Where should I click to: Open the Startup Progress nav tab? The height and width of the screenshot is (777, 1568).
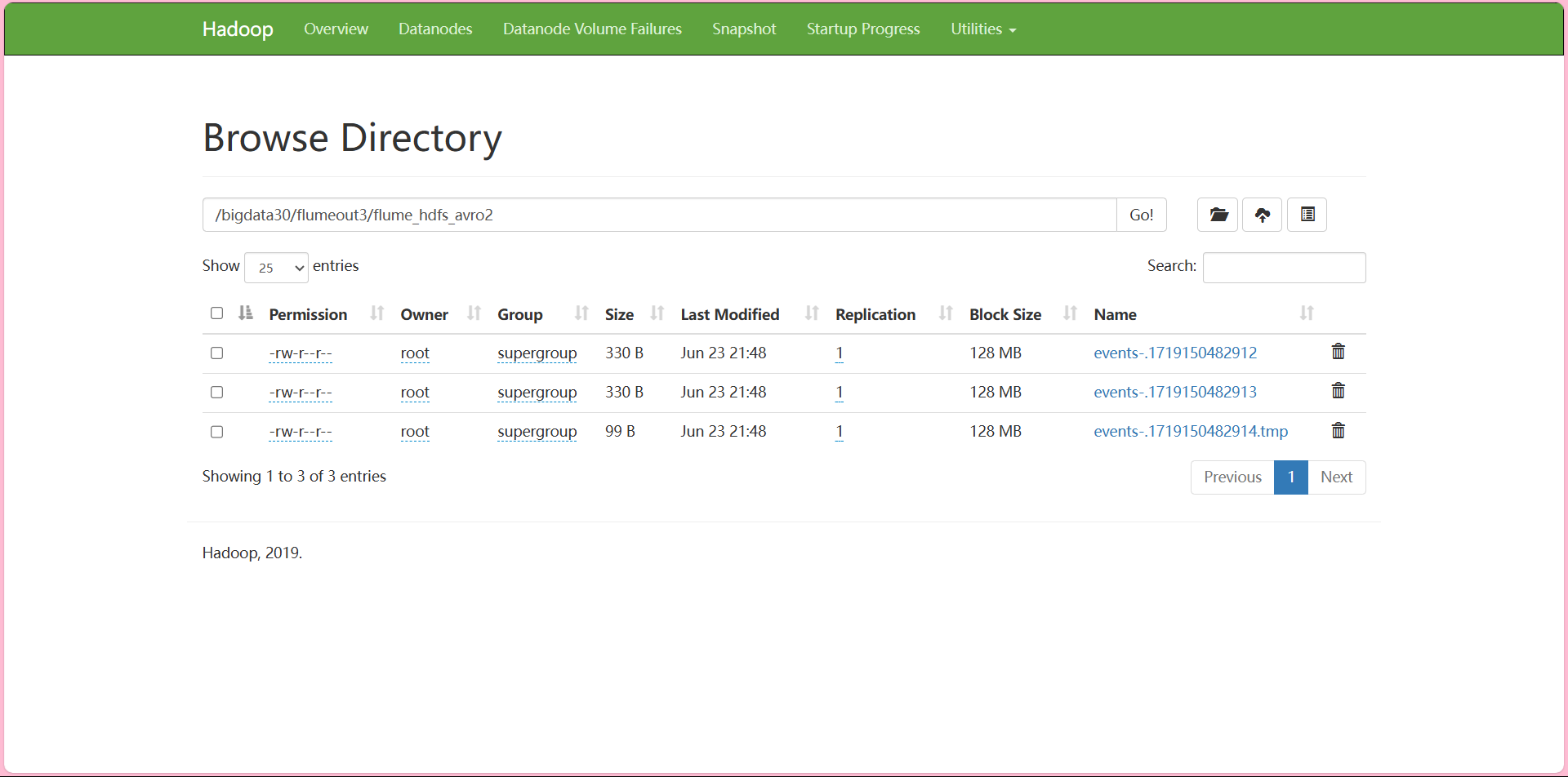click(863, 29)
